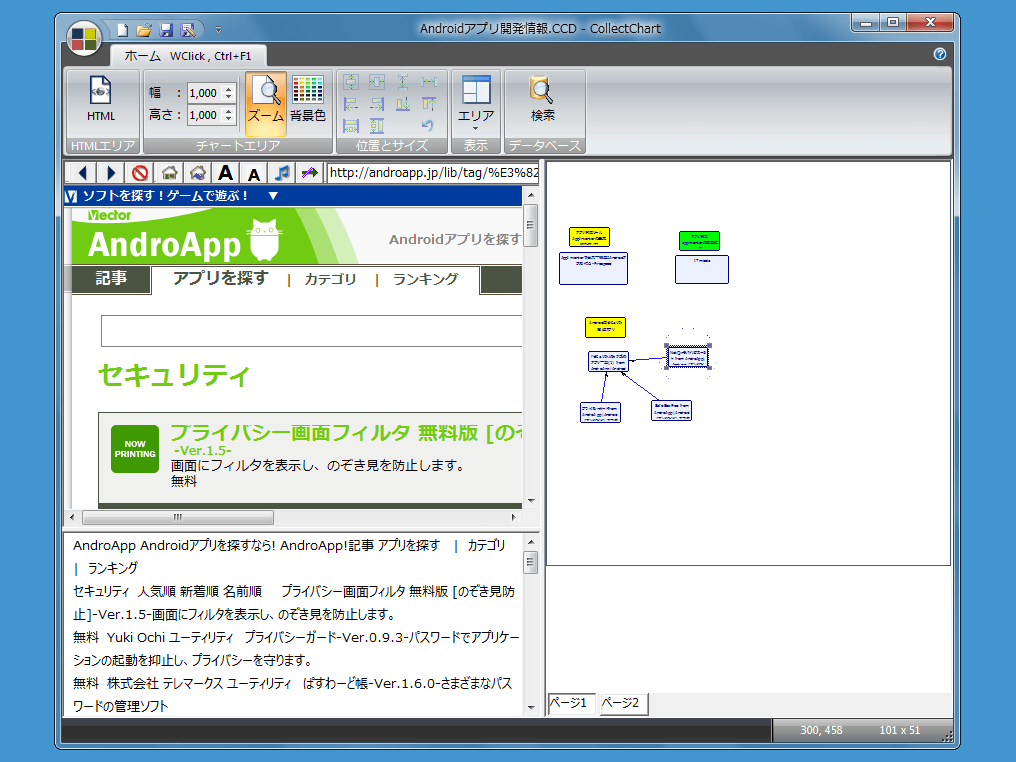Click the Save As icon in quick access
The height and width of the screenshot is (762, 1016).
pos(188,29)
